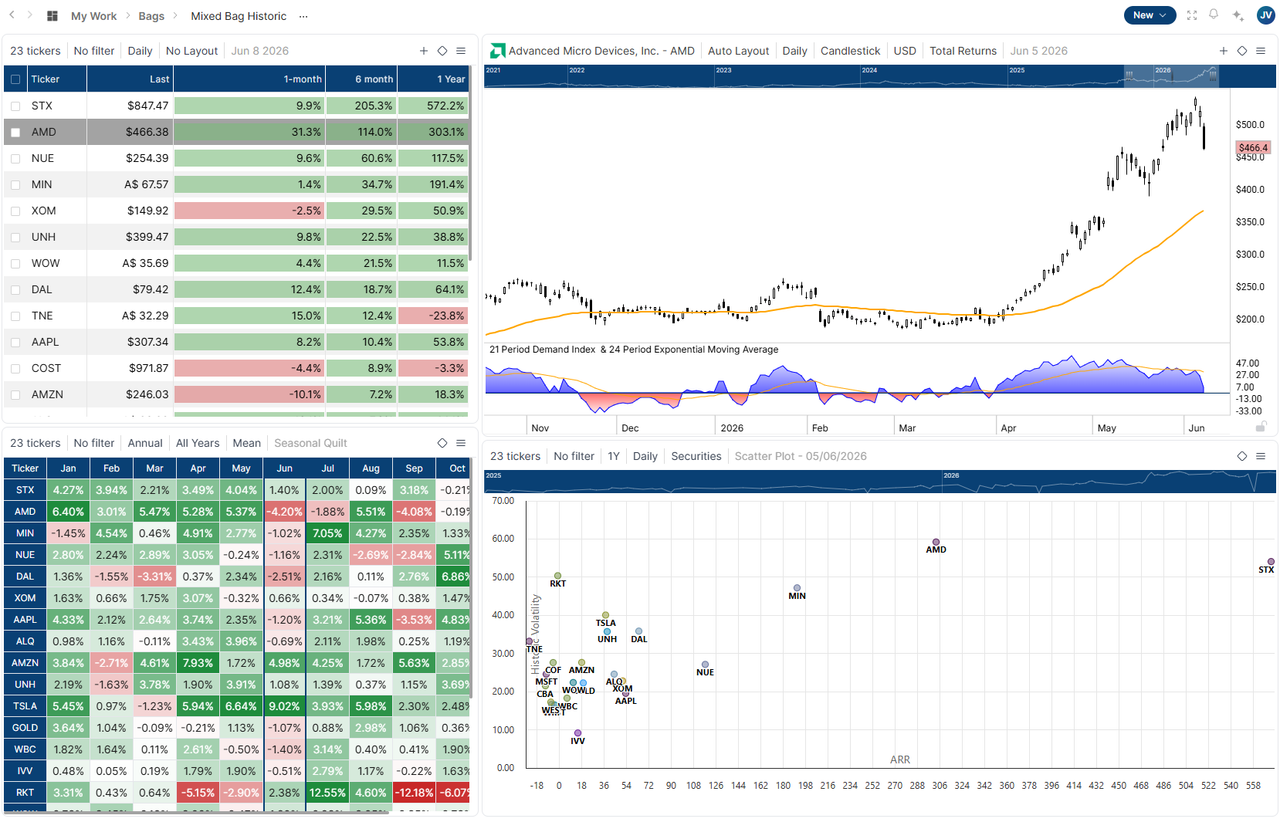Open All Years dropdown in Seasonal Quilt

[198, 443]
